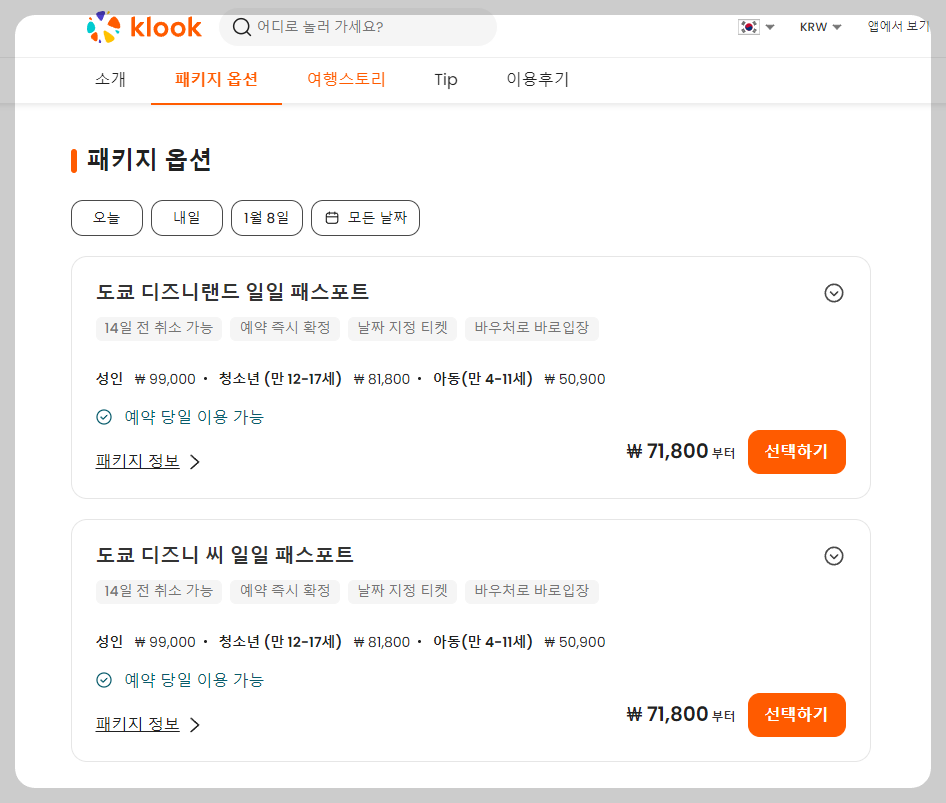The image size is (946, 803).
Task: Expand the 도쿄 디즈니 씨 일일 패스포트 card chevron
Action: coord(834,556)
